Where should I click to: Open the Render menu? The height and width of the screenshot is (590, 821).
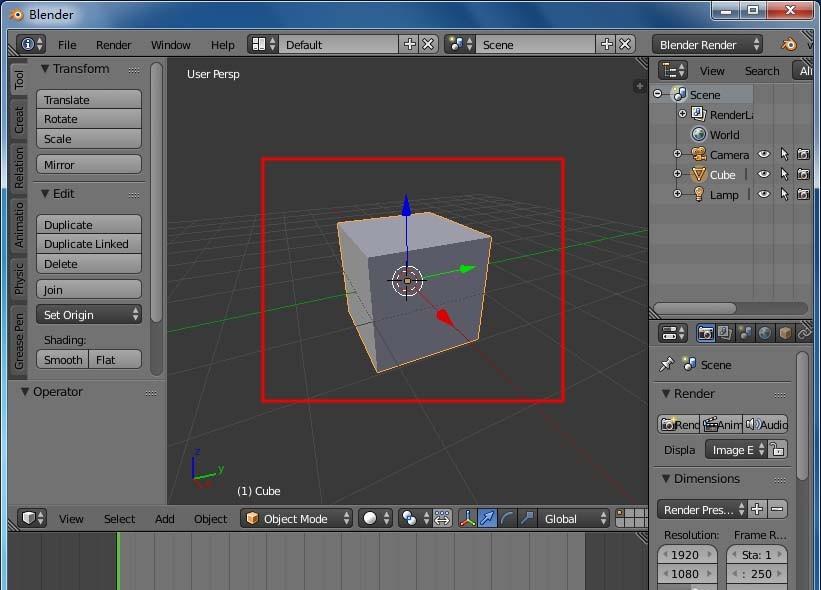coord(113,44)
